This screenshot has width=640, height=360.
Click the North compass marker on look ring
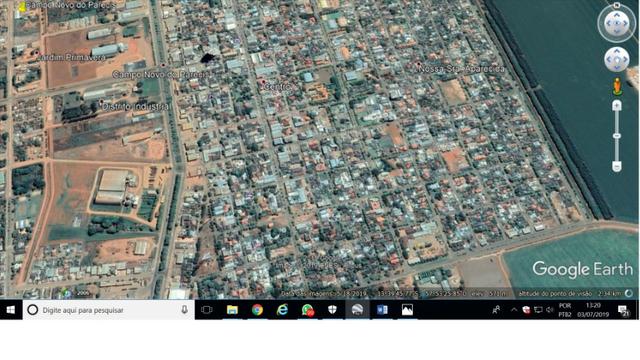pyautogui.click(x=617, y=5)
